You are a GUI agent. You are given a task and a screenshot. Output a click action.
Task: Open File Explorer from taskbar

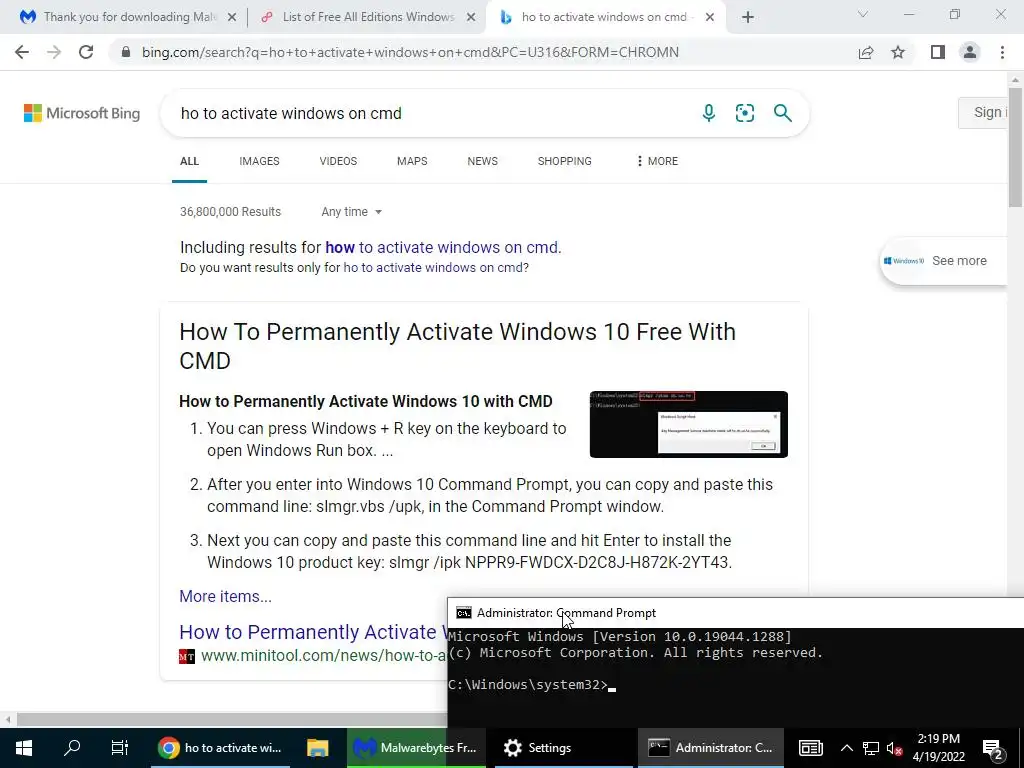[x=317, y=748]
